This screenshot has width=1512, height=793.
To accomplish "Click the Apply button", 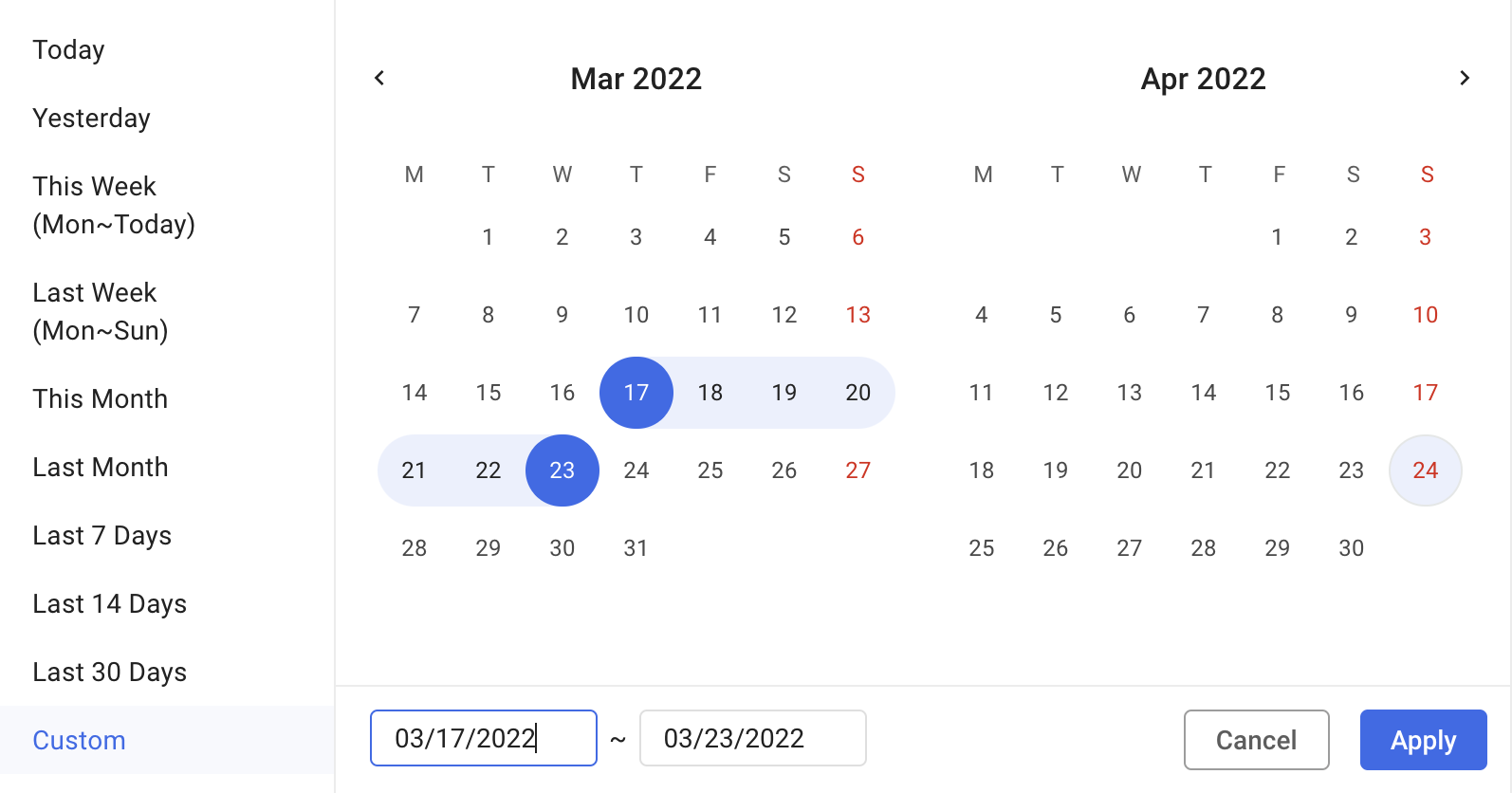I will (x=1423, y=740).
